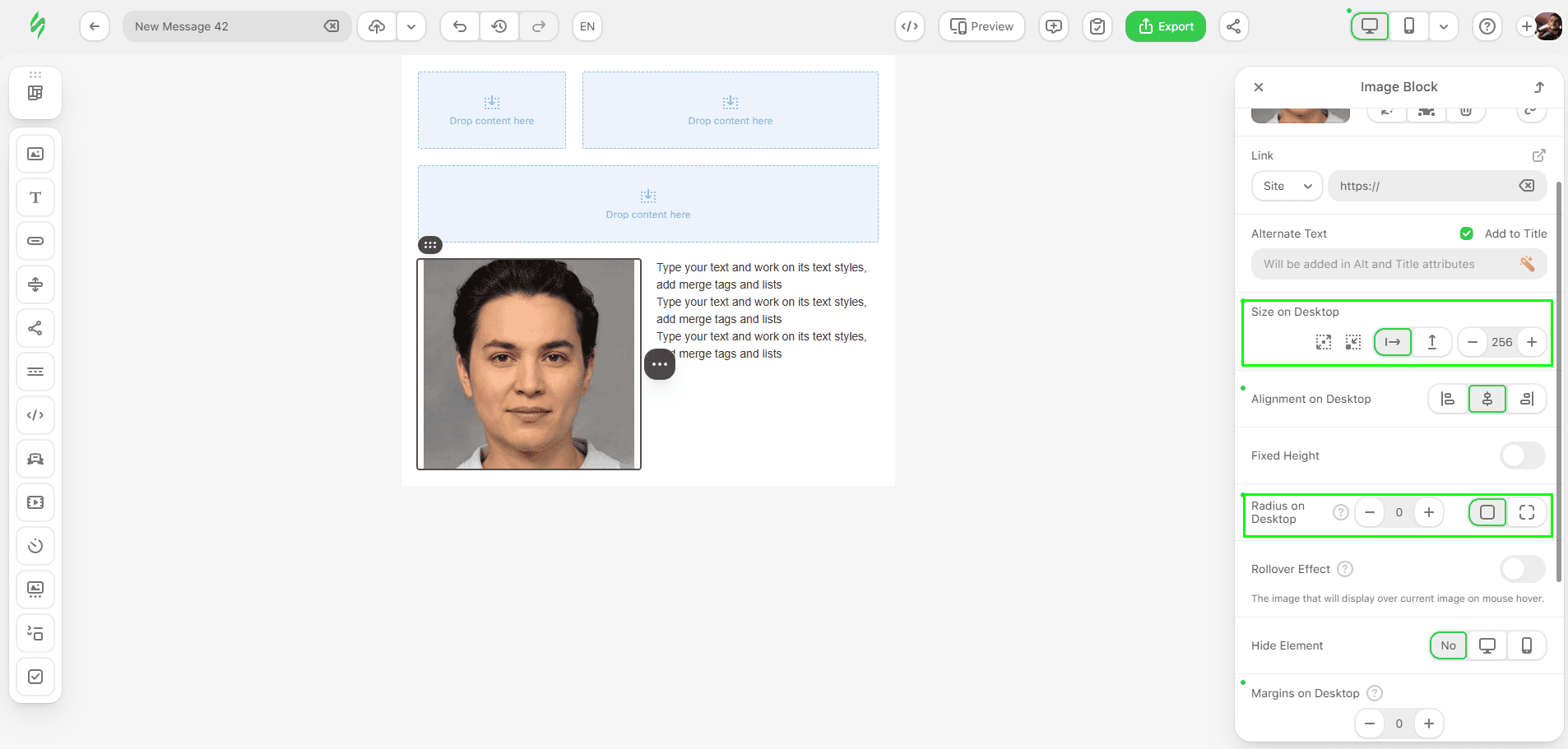Click the panel's up-arrow parent icon
The width and height of the screenshot is (1568, 749).
tap(1539, 87)
